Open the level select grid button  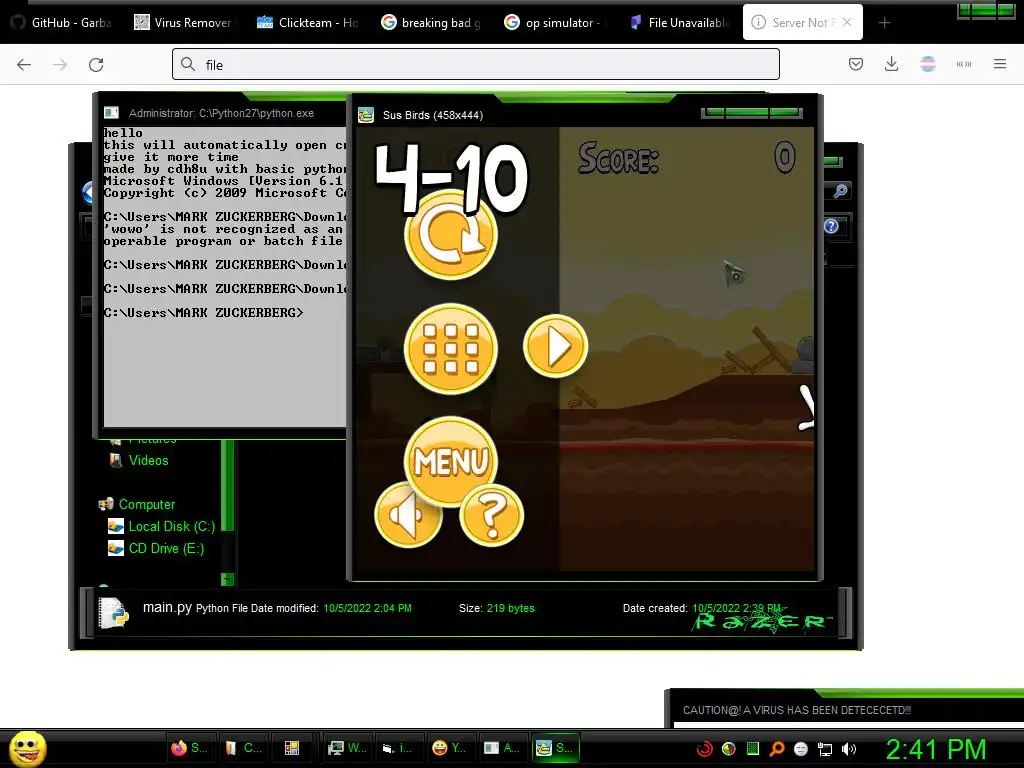451,348
